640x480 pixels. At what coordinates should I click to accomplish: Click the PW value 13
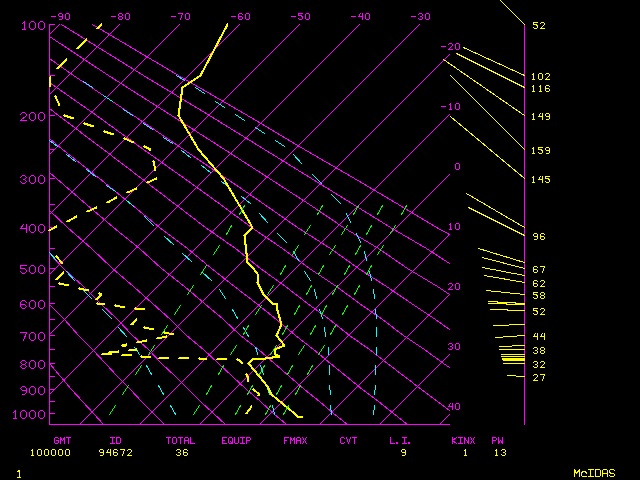click(498, 452)
